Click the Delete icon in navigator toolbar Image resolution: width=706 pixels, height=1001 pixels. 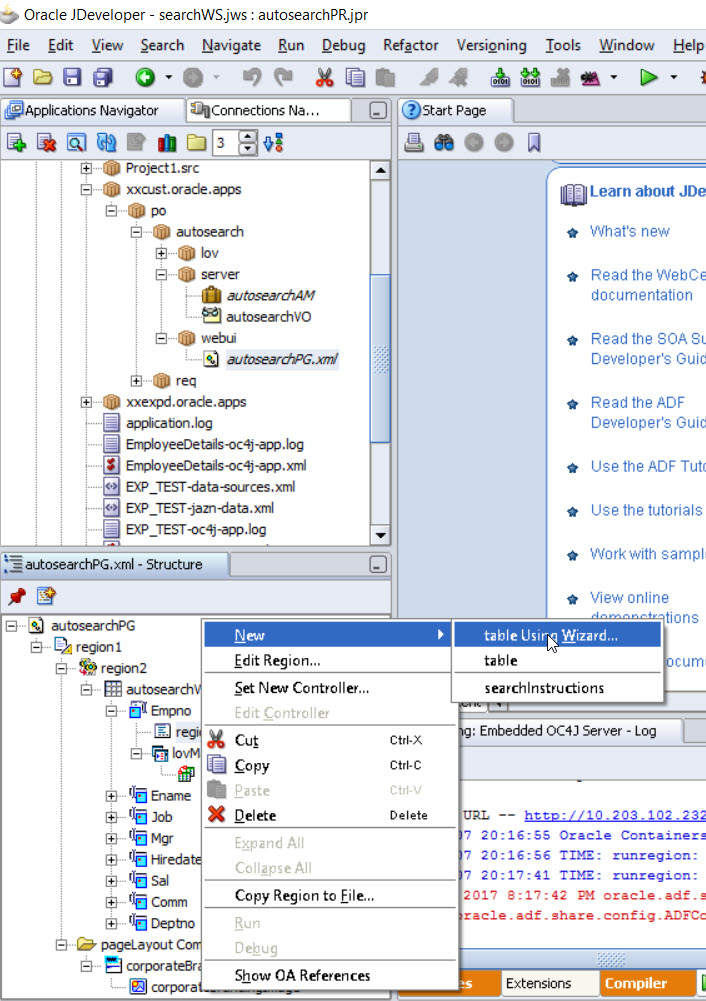[x=46, y=142]
